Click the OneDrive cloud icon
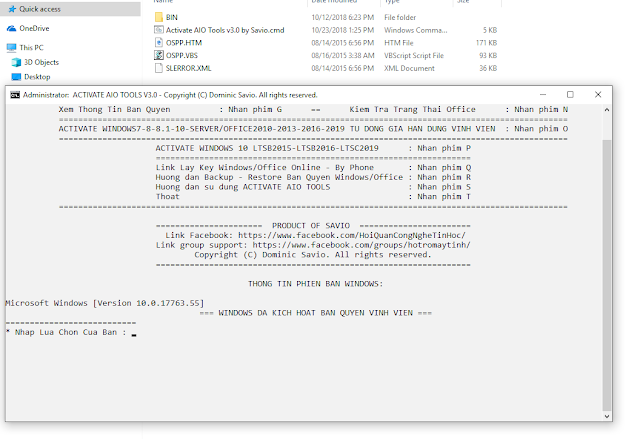640x439 pixels. [11, 28]
